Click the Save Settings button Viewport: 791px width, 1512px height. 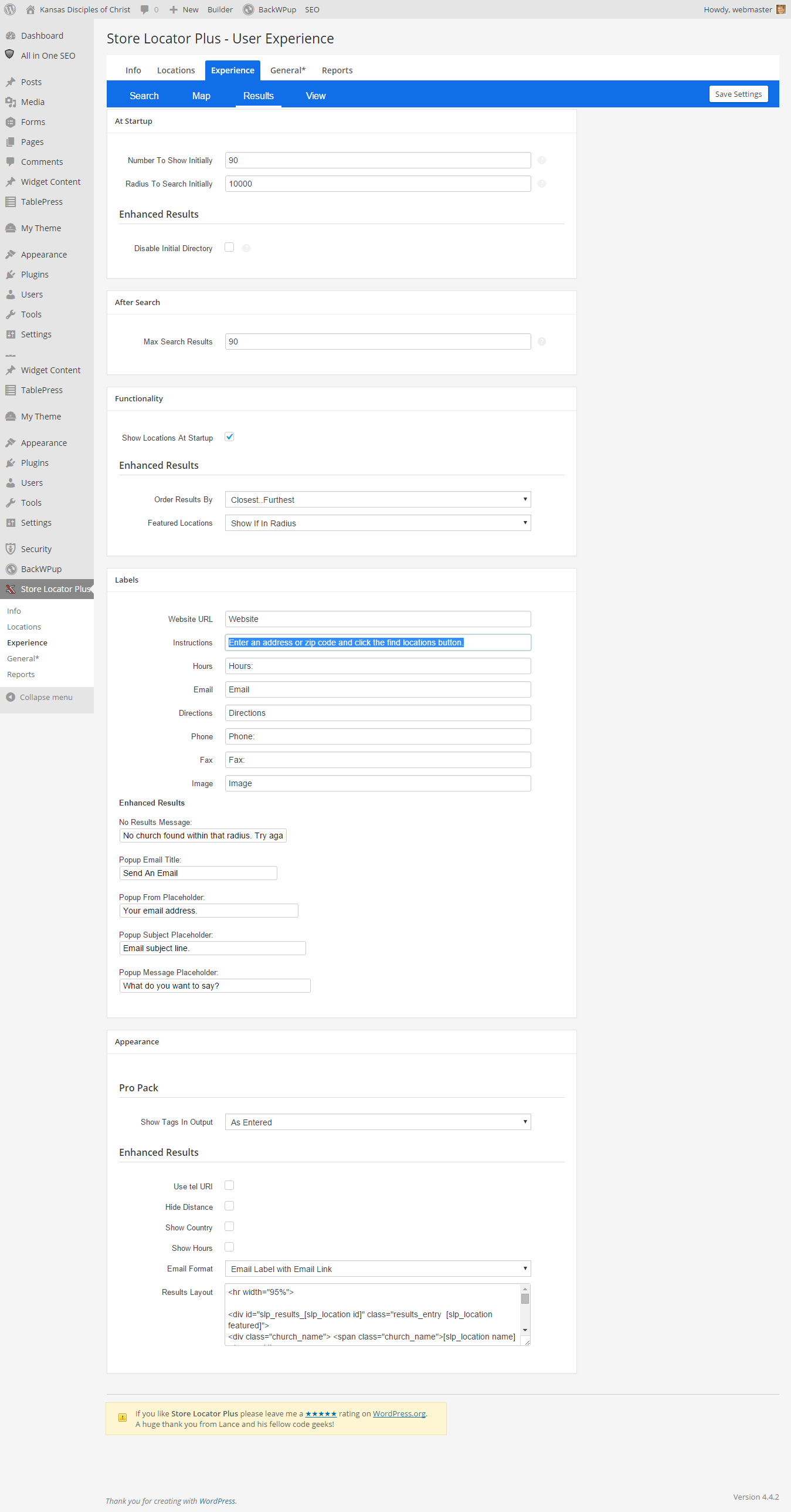tap(738, 94)
